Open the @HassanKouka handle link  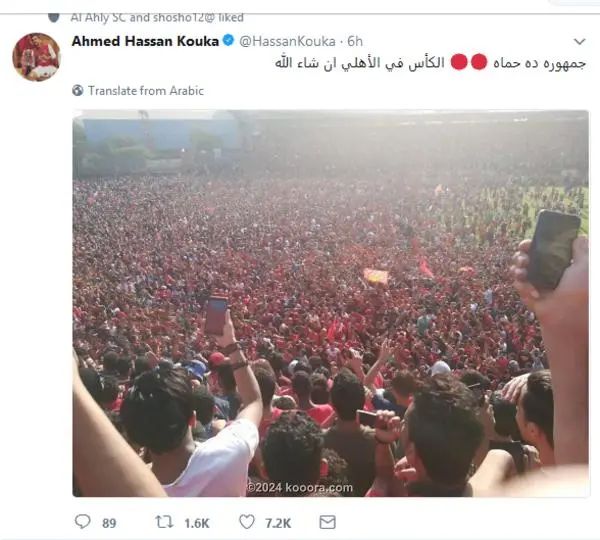coord(287,41)
